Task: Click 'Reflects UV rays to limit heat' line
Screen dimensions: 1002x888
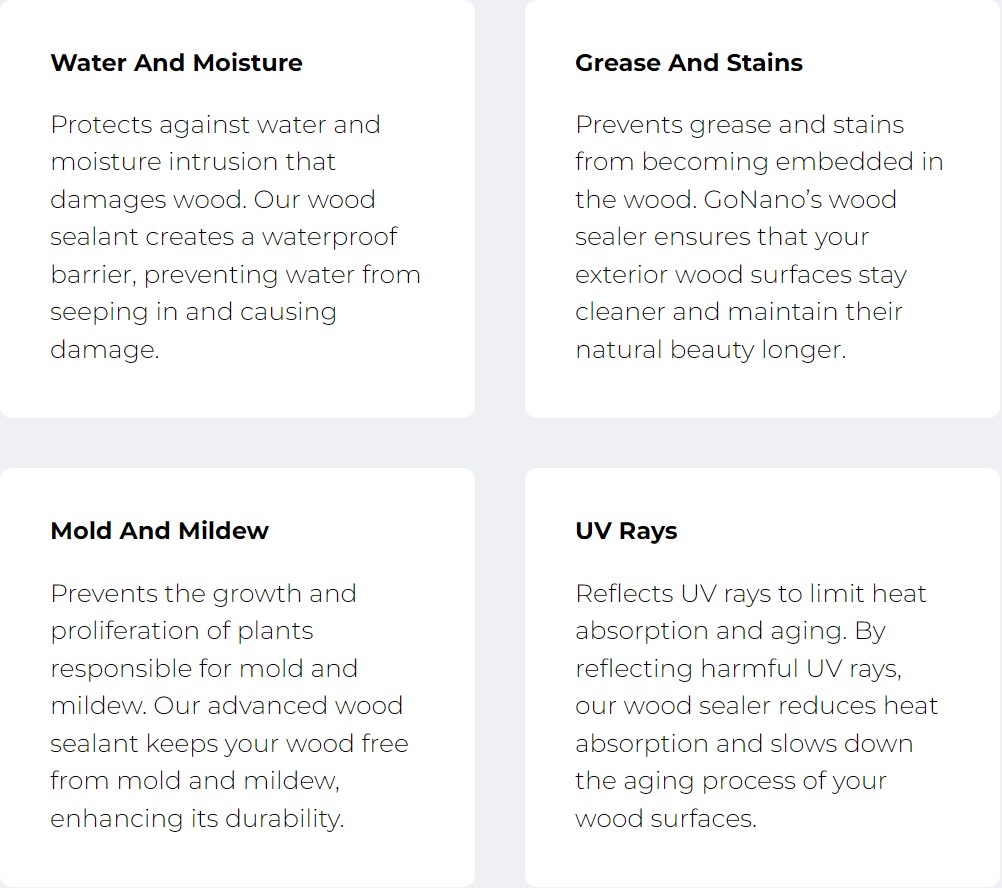Action: [x=750, y=593]
